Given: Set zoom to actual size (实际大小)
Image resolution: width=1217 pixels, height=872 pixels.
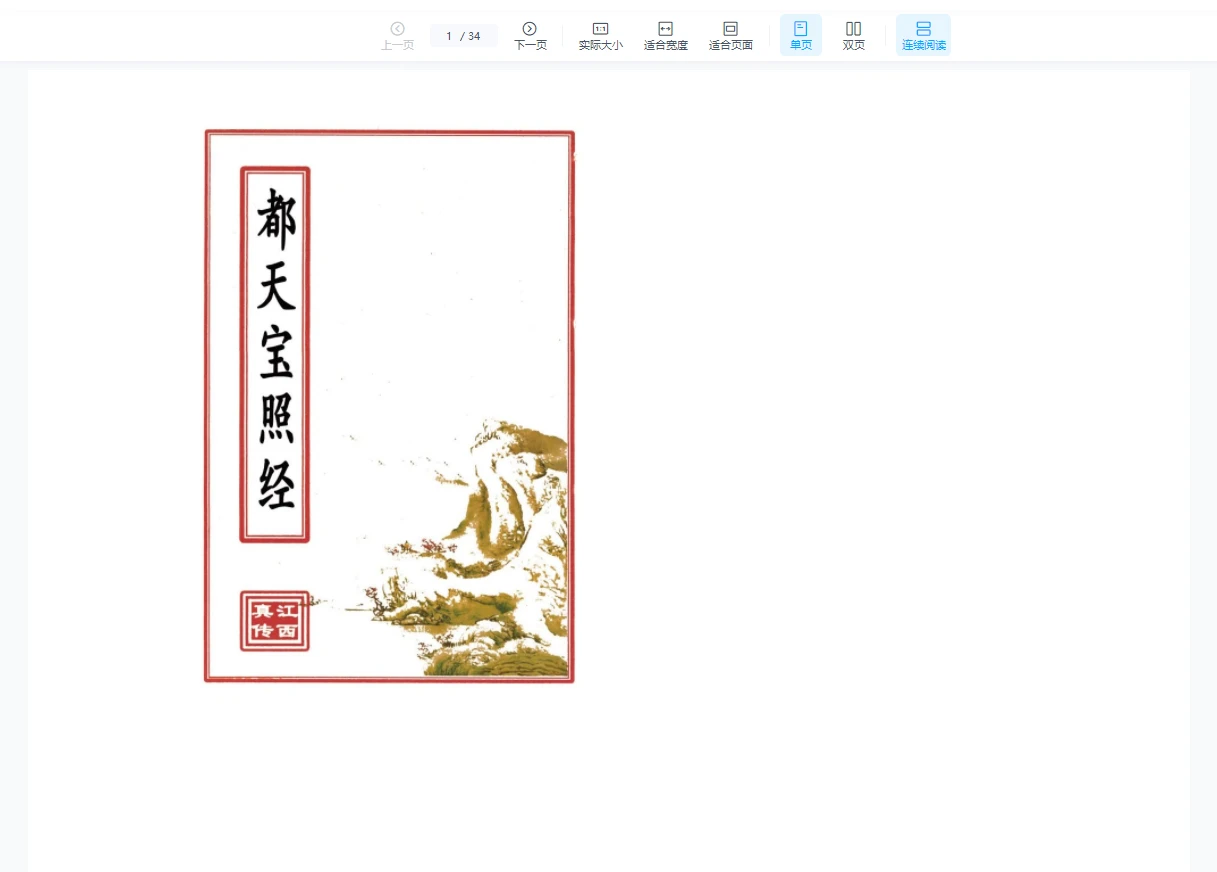Looking at the screenshot, I should [600, 35].
